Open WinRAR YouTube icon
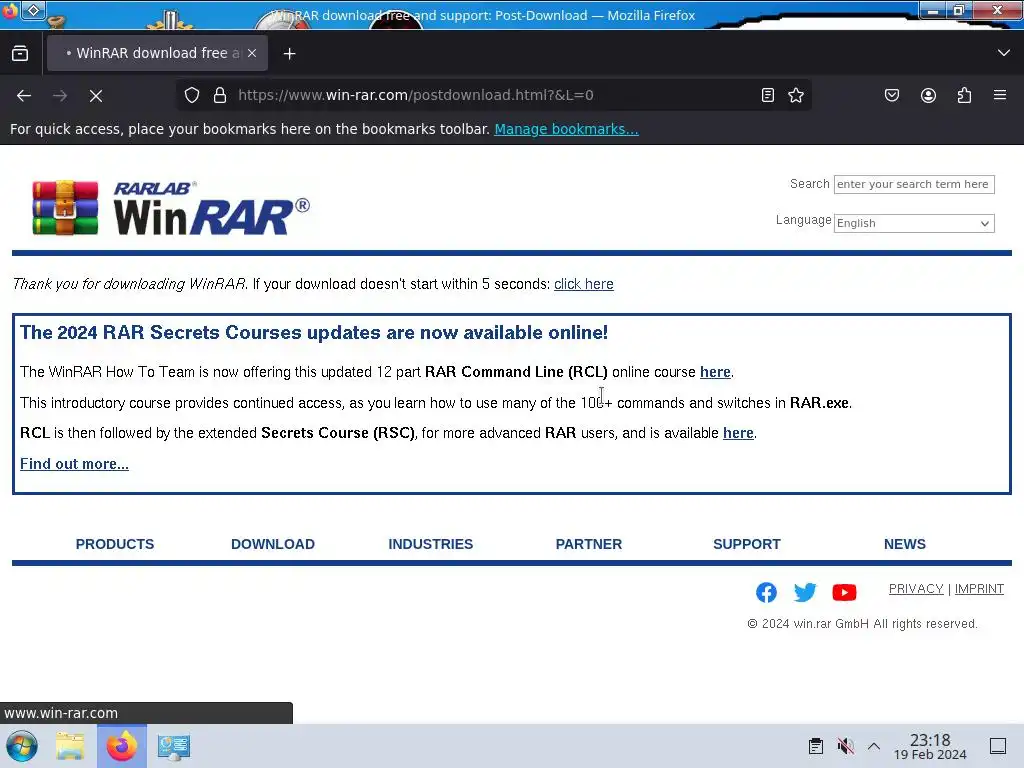This screenshot has width=1024, height=768. click(844, 592)
